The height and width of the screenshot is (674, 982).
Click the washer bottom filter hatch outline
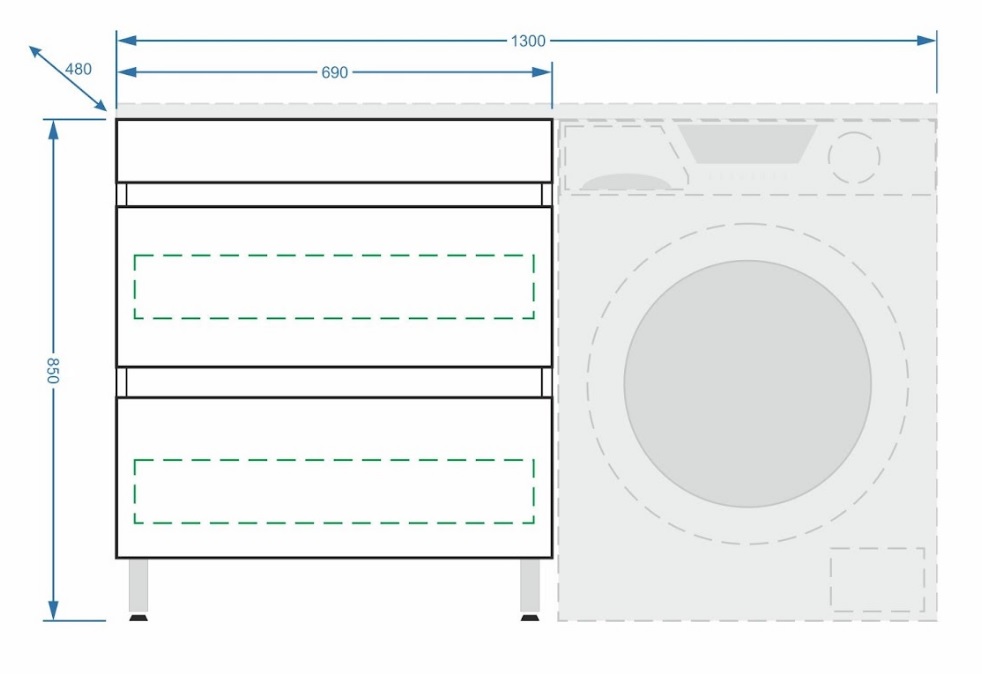click(x=877, y=580)
